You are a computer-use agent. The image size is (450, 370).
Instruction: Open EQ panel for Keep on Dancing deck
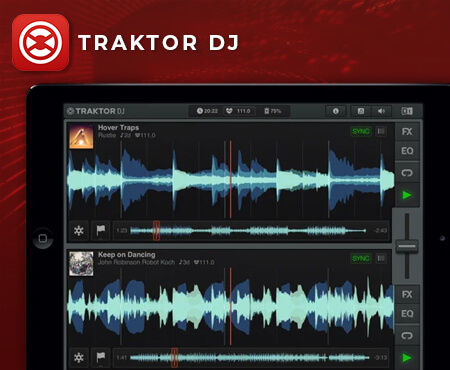pos(407,314)
